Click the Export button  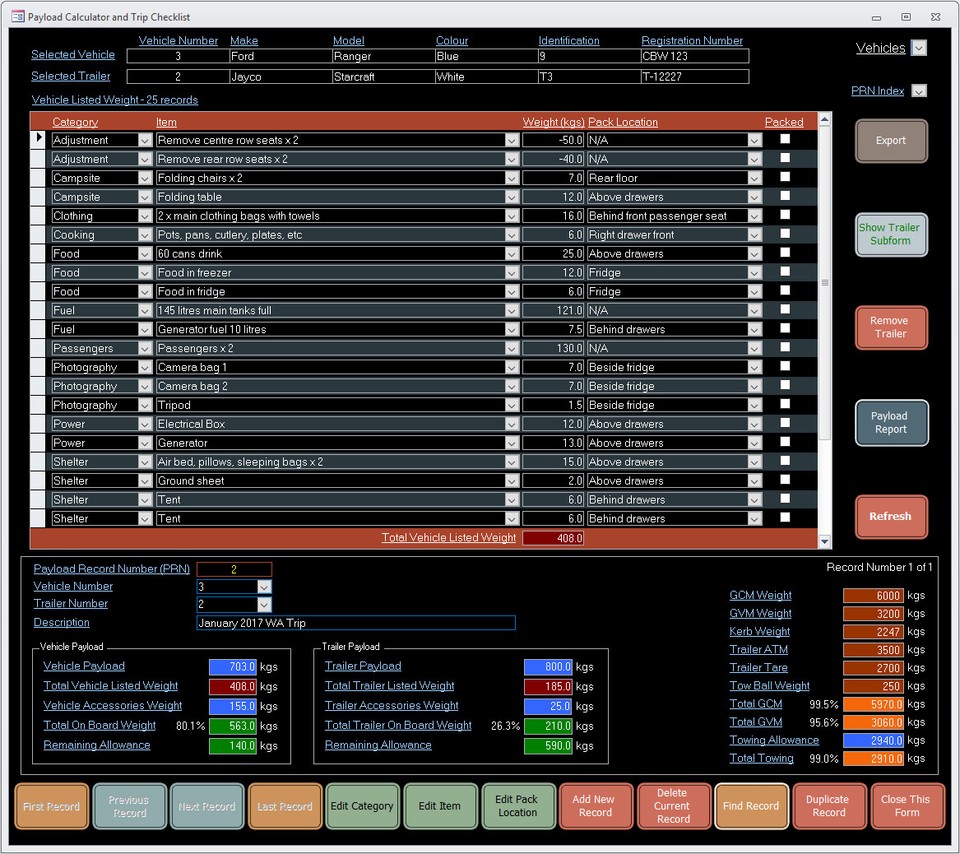[x=890, y=140]
